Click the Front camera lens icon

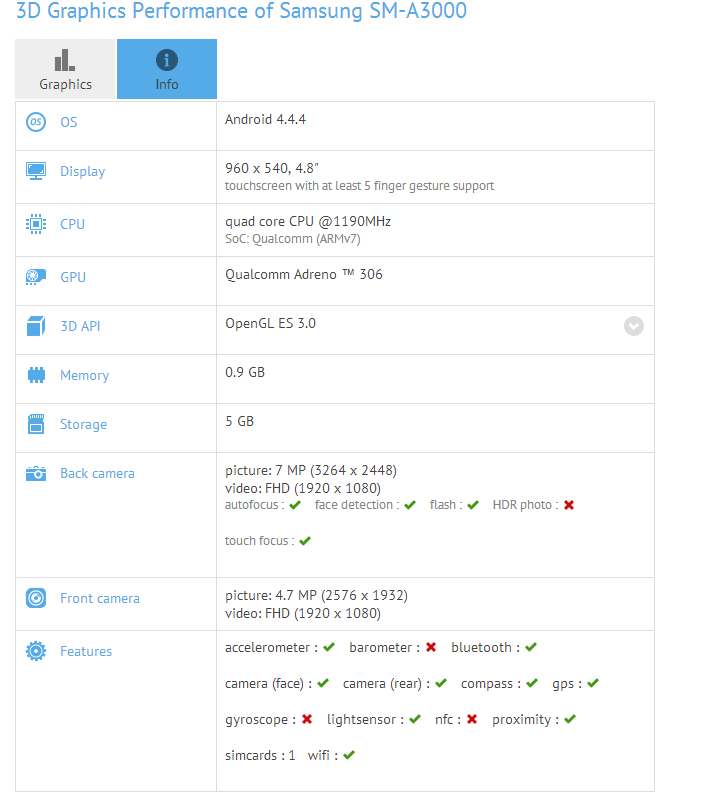coord(36,598)
